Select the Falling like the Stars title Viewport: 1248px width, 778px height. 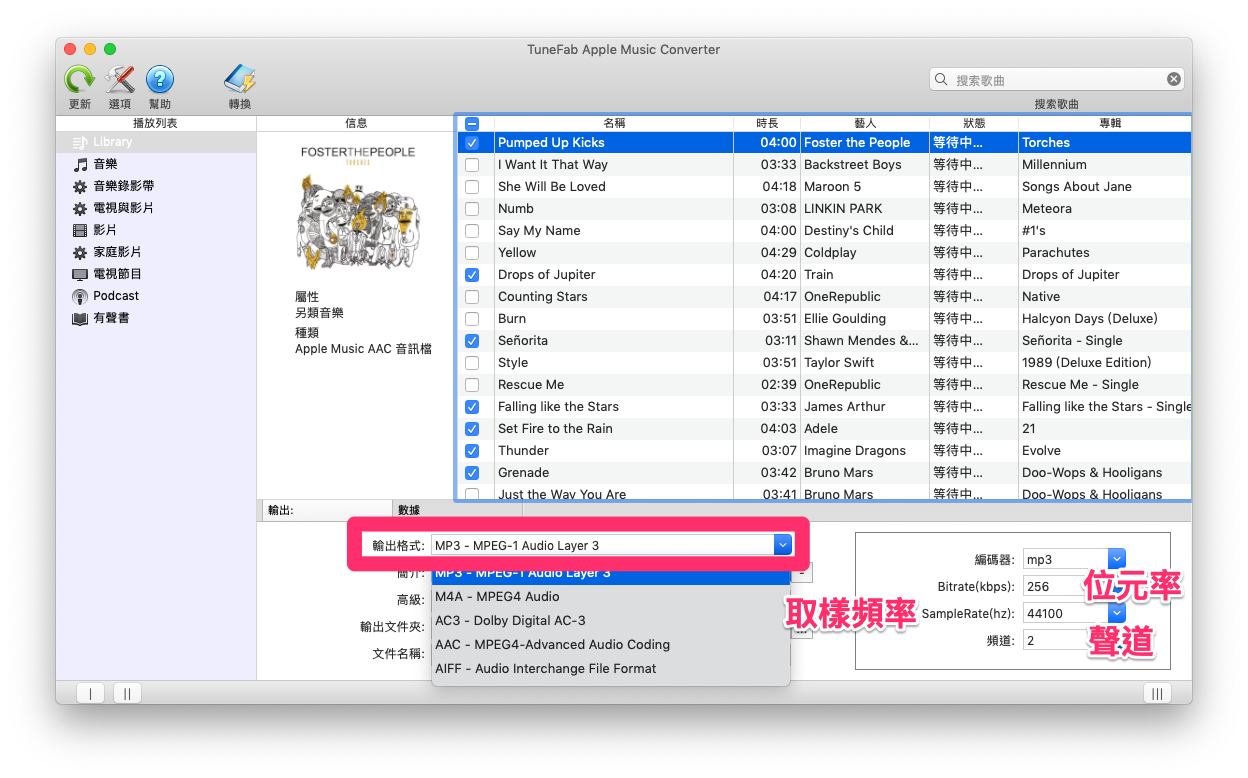tap(558, 407)
